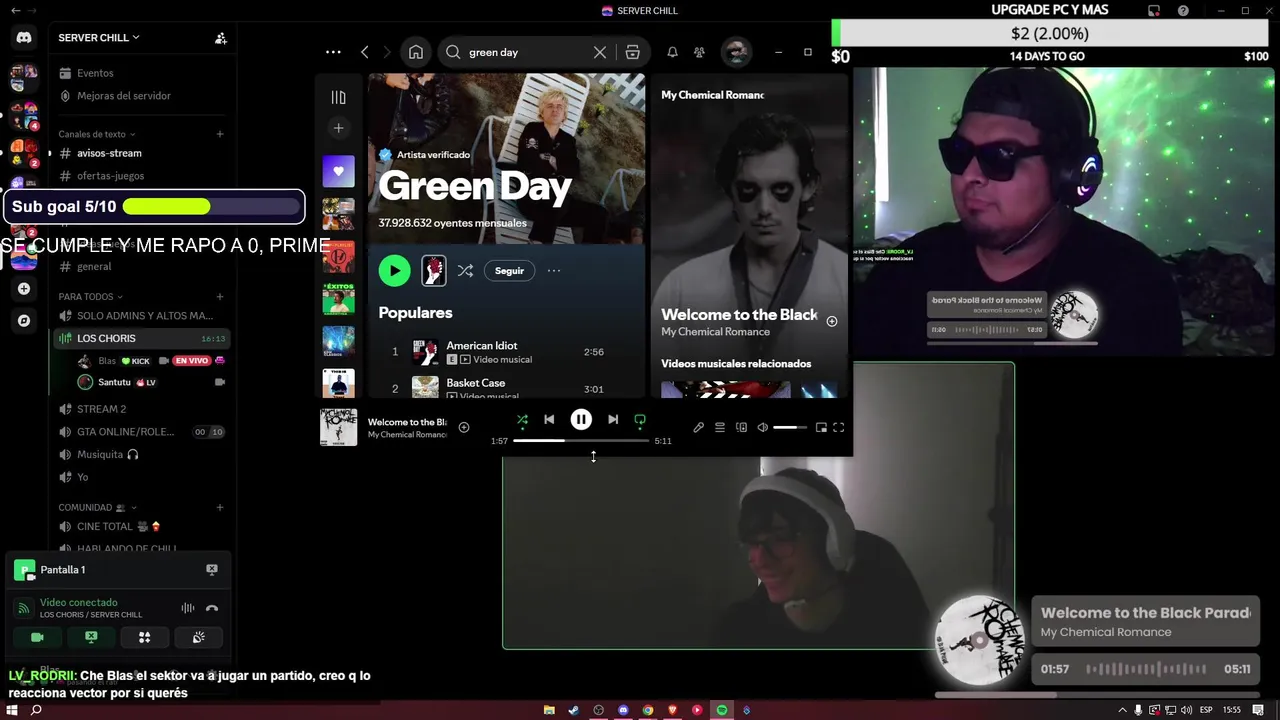Toggle shuffle in the player bar

(x=522, y=420)
